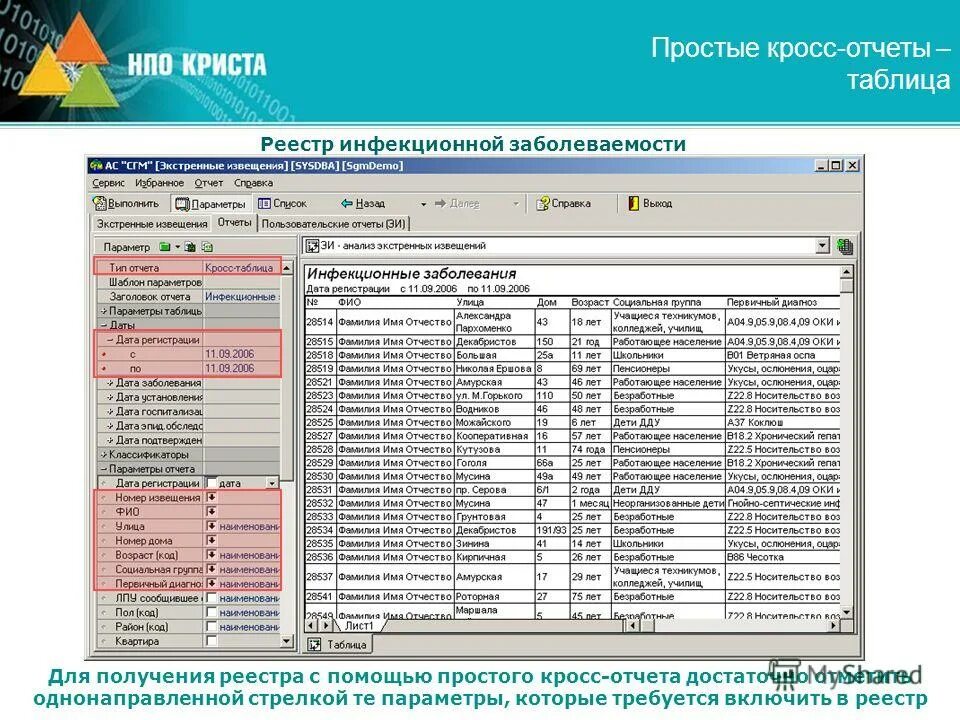
Task: Exit via Выход door icon
Action: (650, 203)
